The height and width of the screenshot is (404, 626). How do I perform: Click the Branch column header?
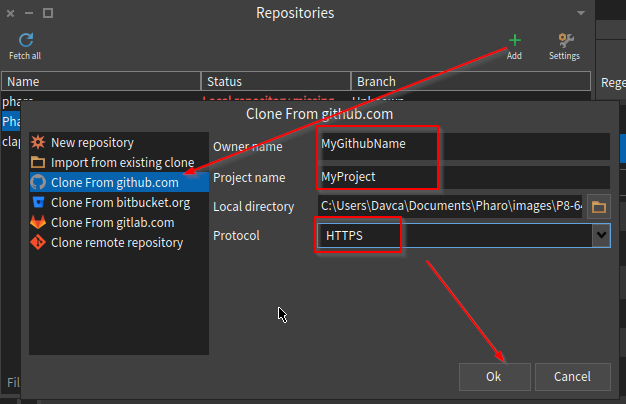click(x=420, y=81)
